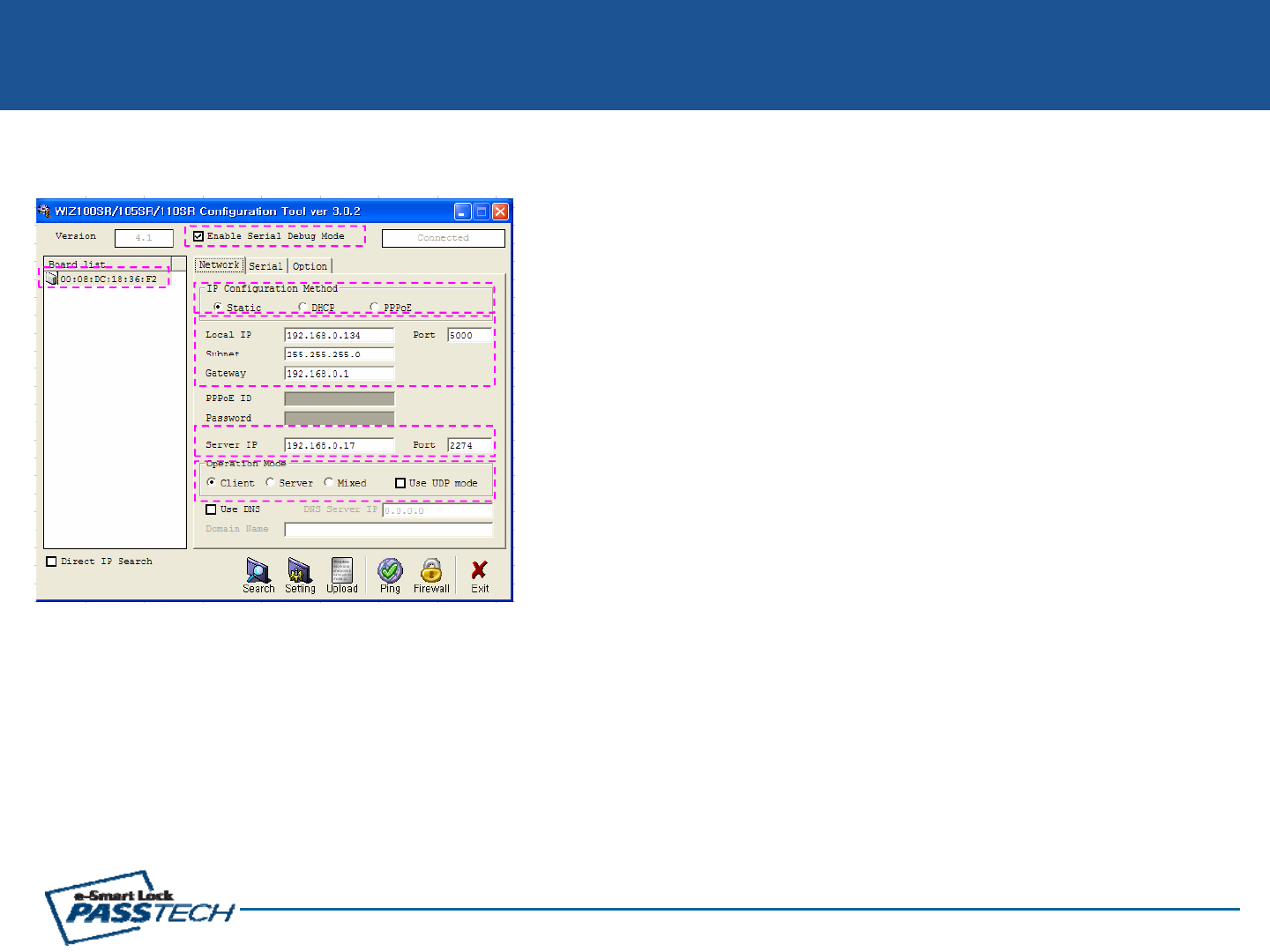Select MAC address 00:08:DC:18:36:F2 entry
The height and width of the screenshot is (952, 1270).
tap(108, 279)
